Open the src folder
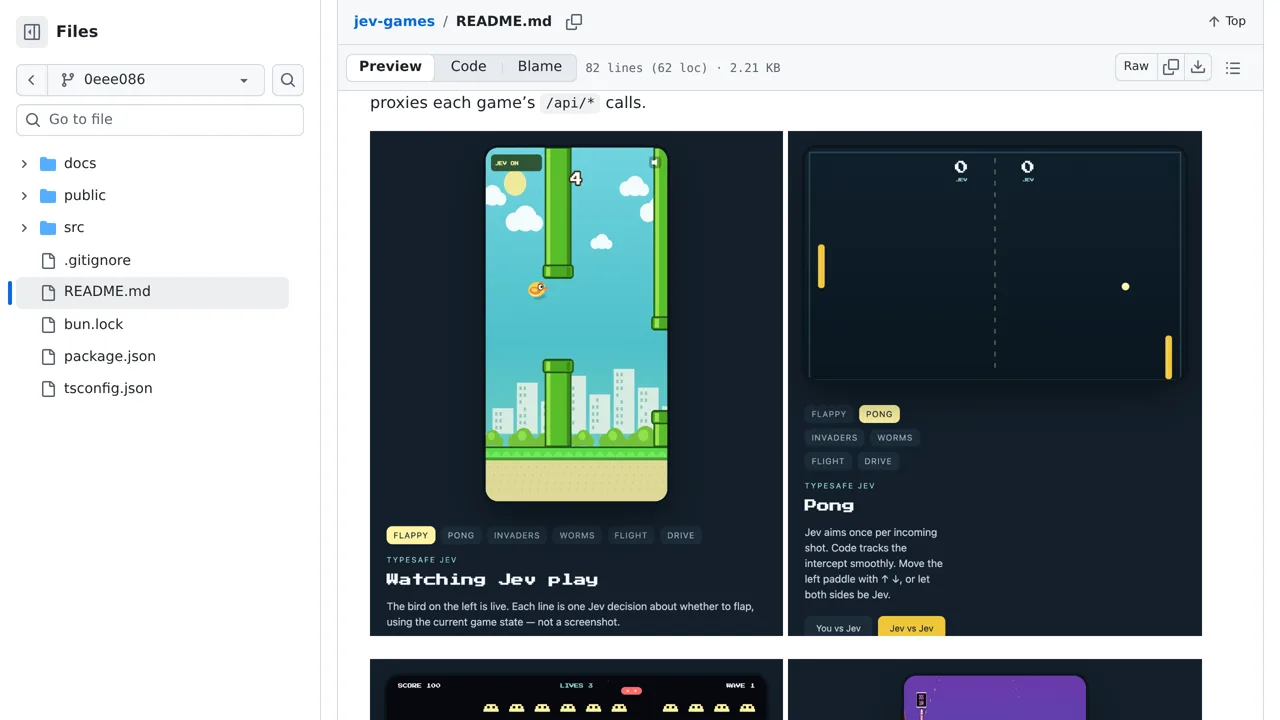The image size is (1280, 720). (74, 227)
